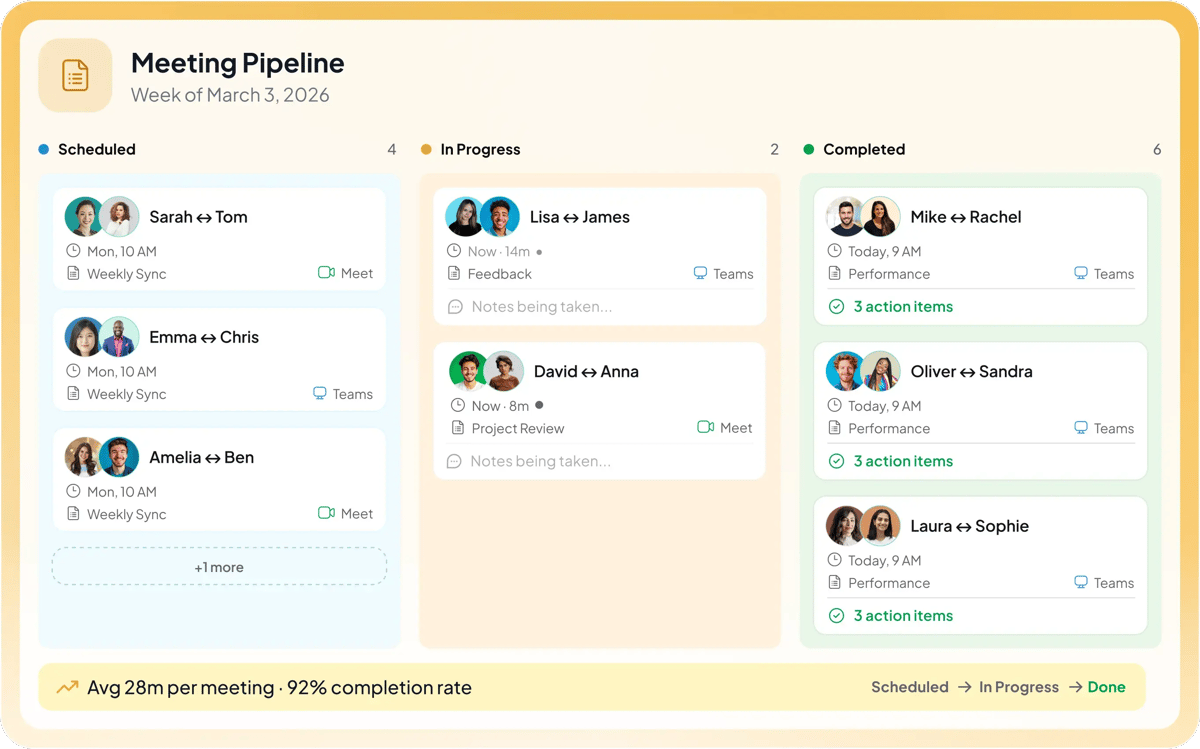
Task: Select the Scheduled column header
Action: (96, 149)
